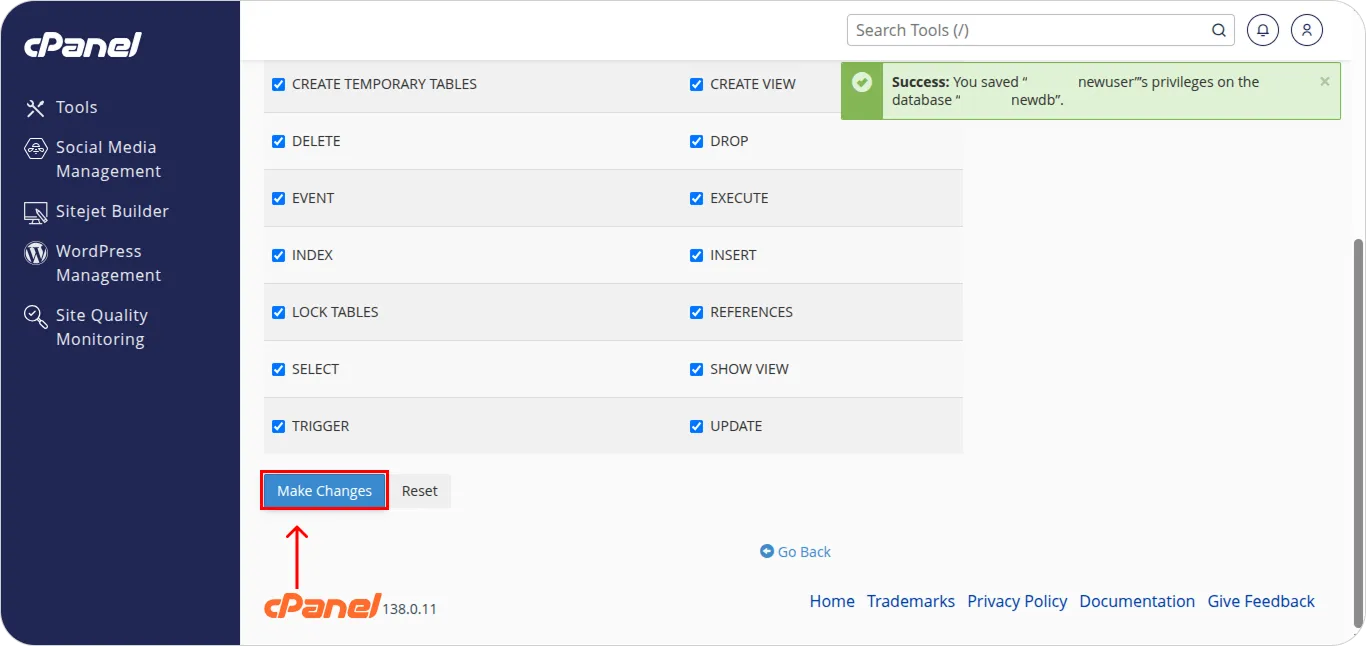The width and height of the screenshot is (1366, 646).
Task: Click the Go Back arrow icon
Action: pos(767,551)
